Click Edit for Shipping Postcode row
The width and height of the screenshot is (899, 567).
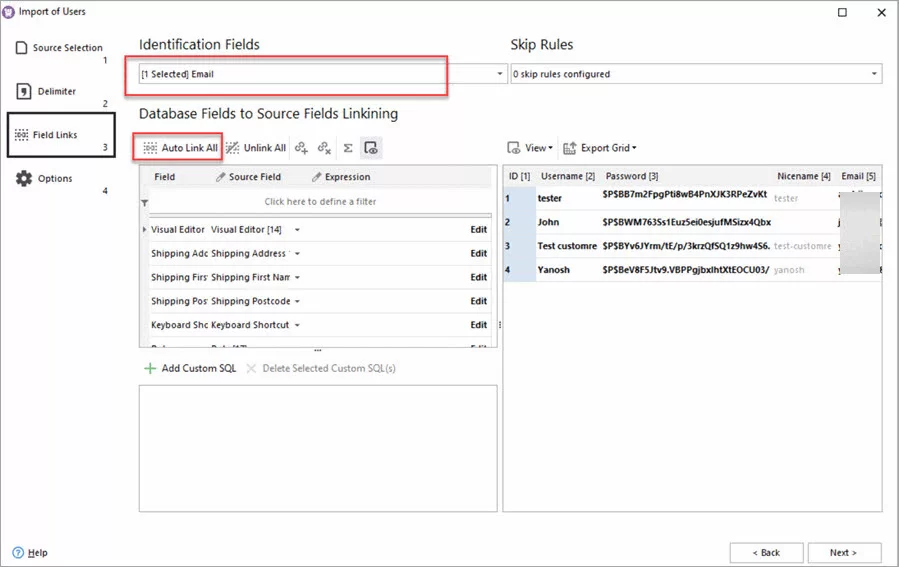pos(479,301)
